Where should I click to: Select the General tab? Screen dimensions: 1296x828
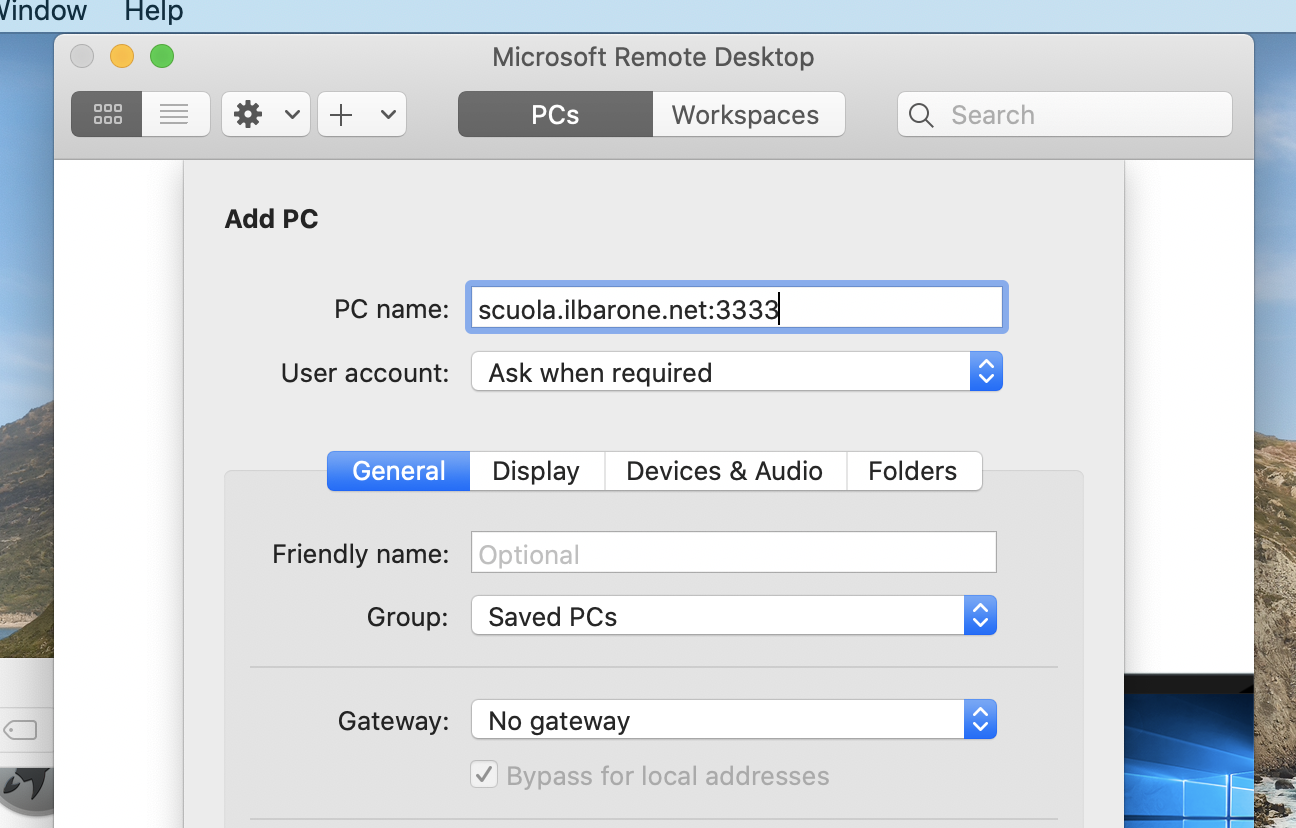(399, 471)
